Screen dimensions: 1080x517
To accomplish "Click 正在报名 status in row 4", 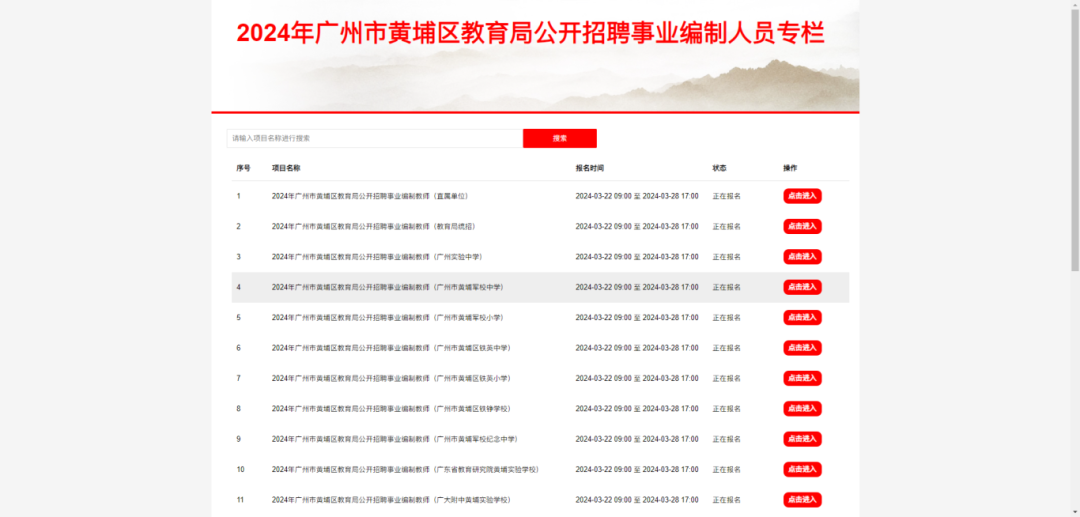I will [x=727, y=287].
